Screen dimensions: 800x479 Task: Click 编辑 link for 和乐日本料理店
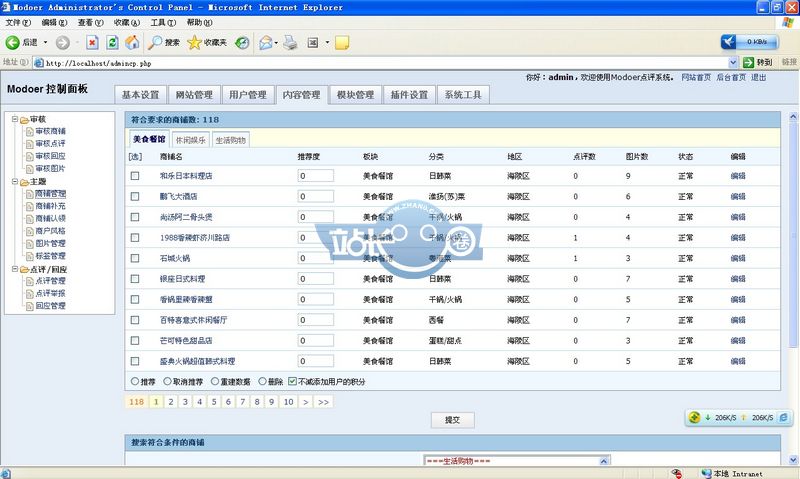(738, 175)
